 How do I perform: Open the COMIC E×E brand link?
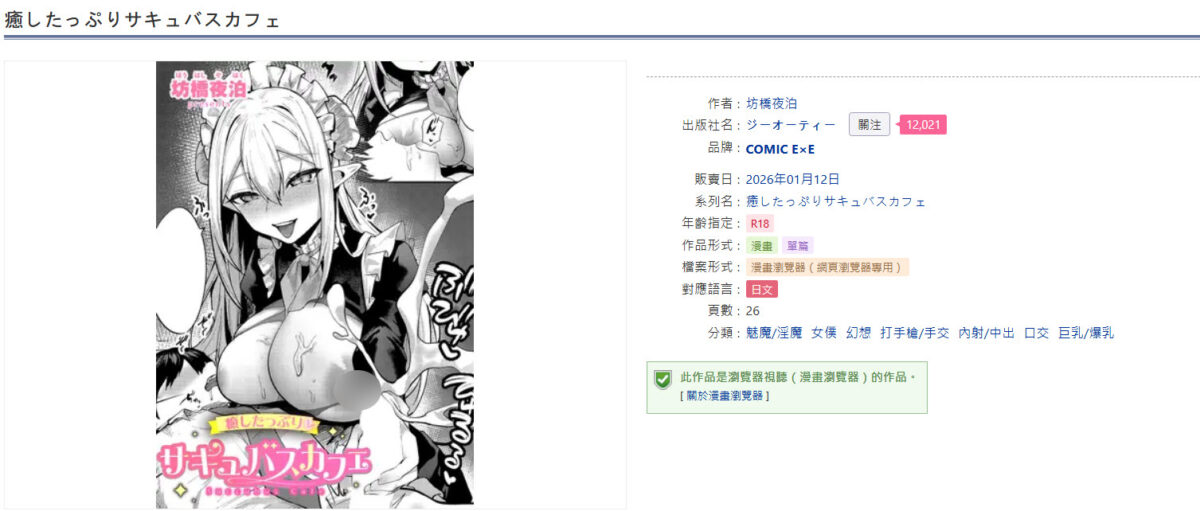tap(781, 149)
